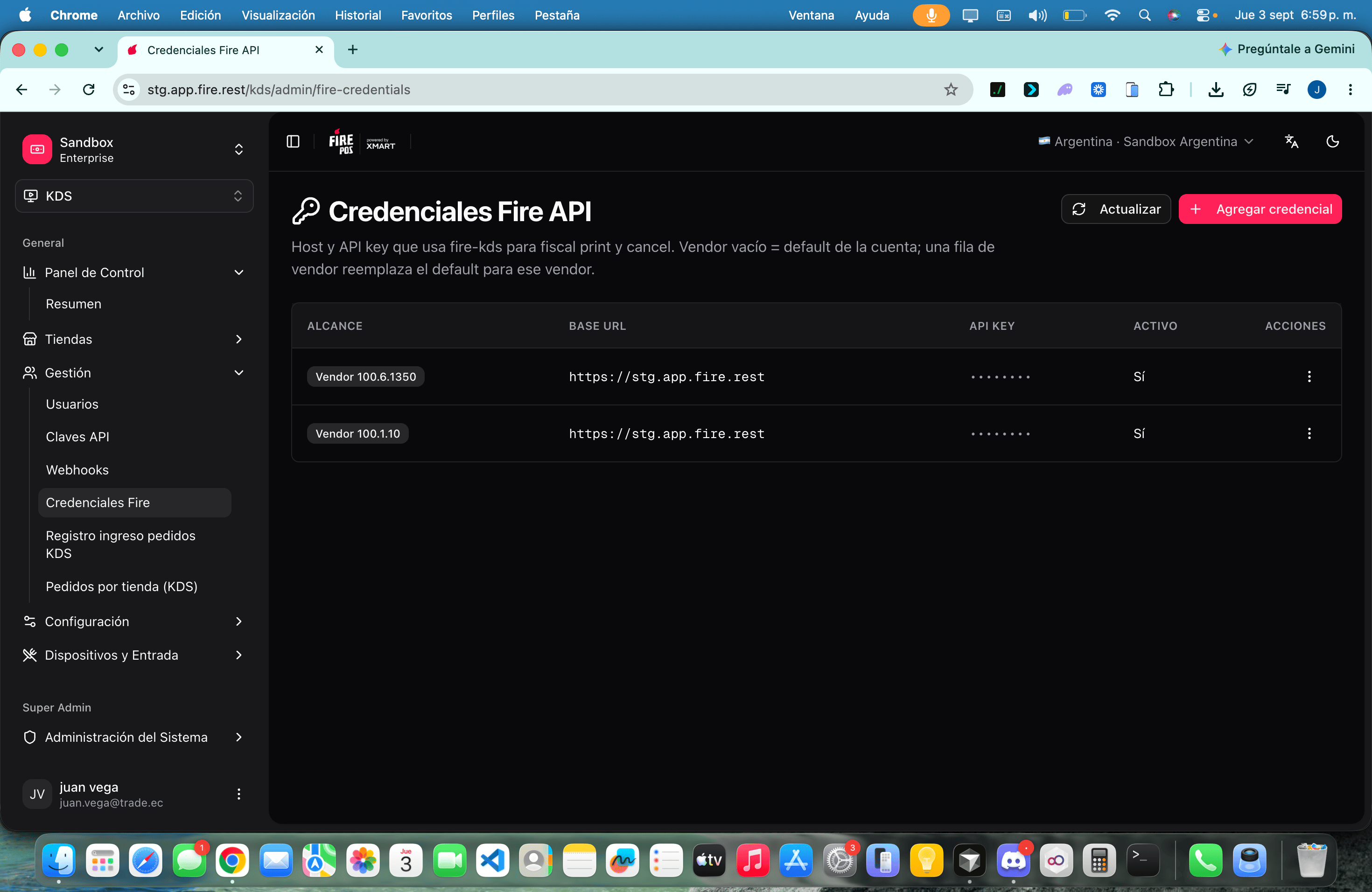Open actions menu for Vendor 100.6.1350

coord(1309,376)
